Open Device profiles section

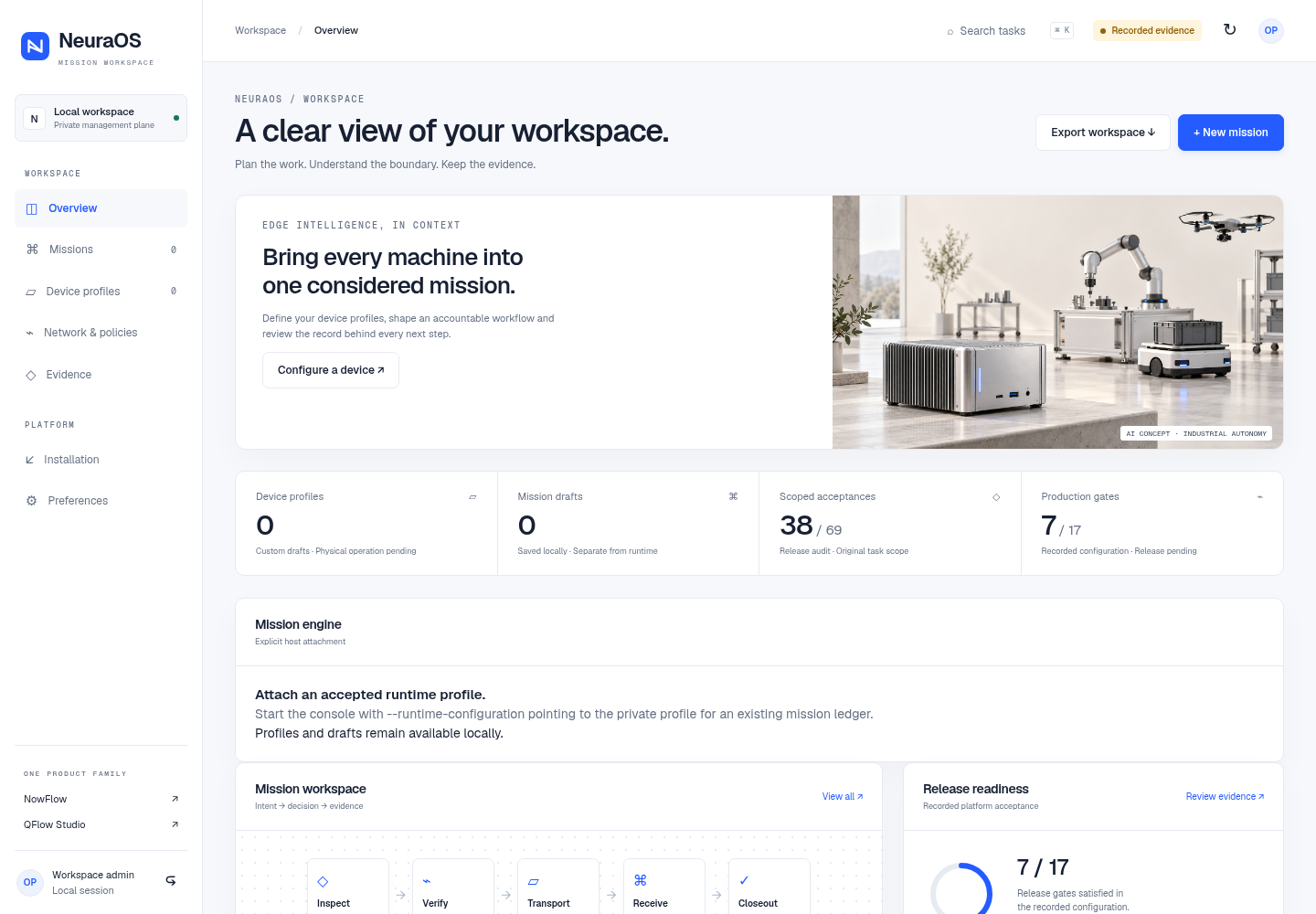pos(101,292)
